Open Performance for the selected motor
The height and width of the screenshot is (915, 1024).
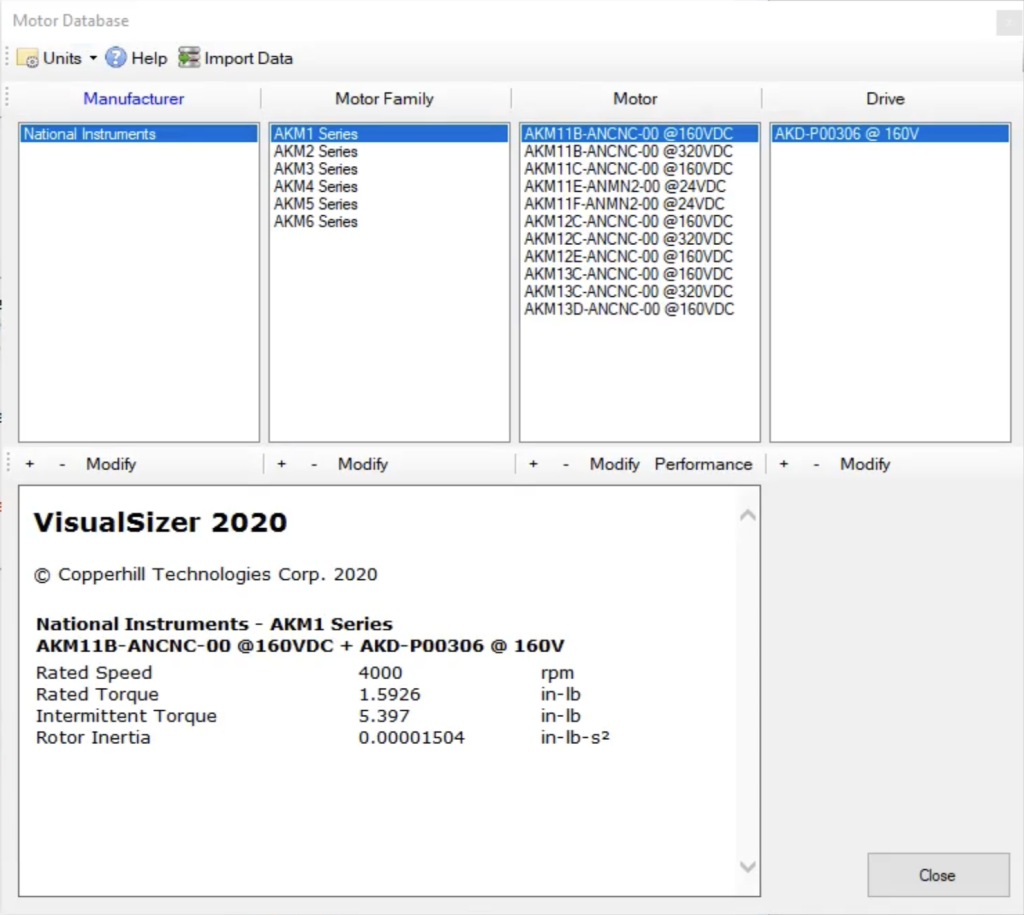point(703,464)
